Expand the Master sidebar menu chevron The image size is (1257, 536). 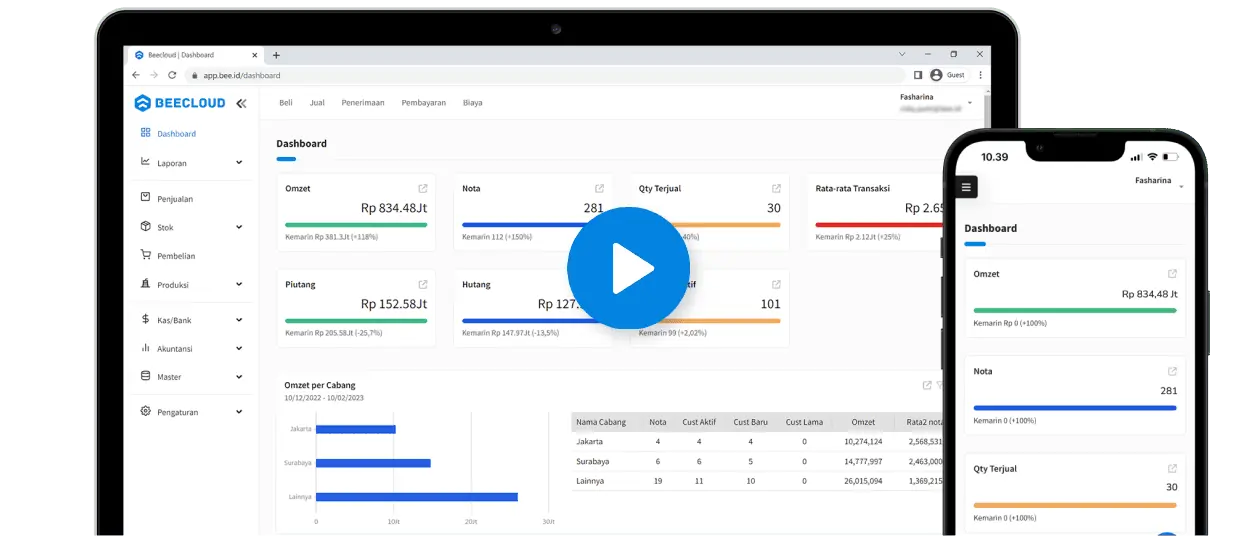coord(239,377)
